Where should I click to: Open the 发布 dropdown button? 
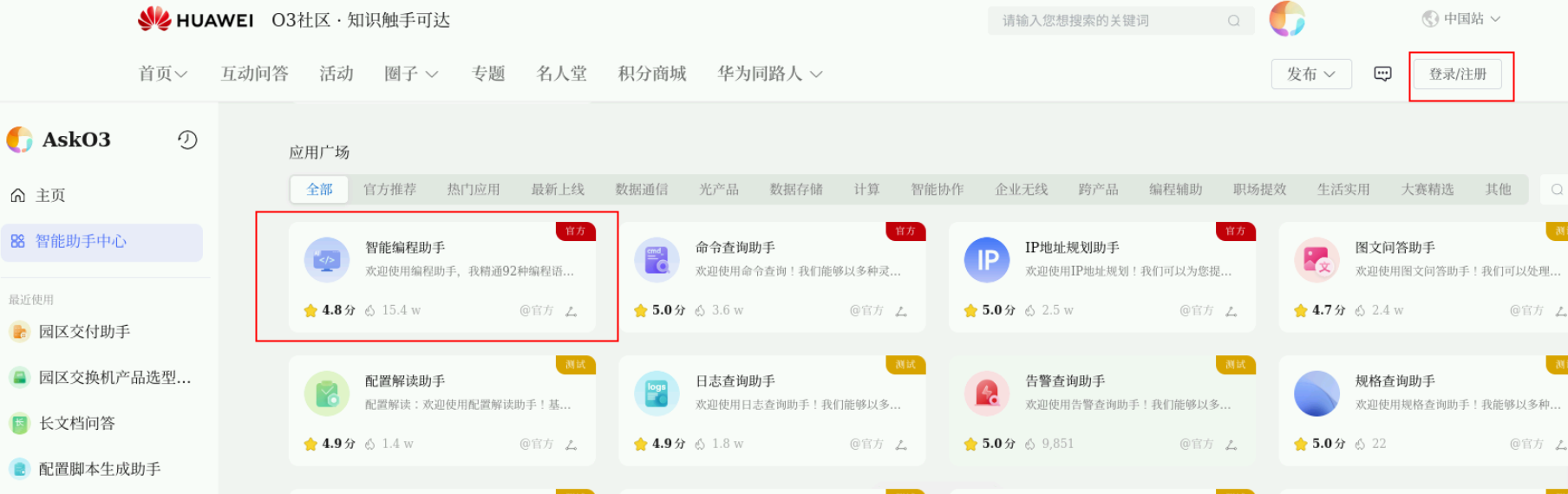click(1311, 74)
